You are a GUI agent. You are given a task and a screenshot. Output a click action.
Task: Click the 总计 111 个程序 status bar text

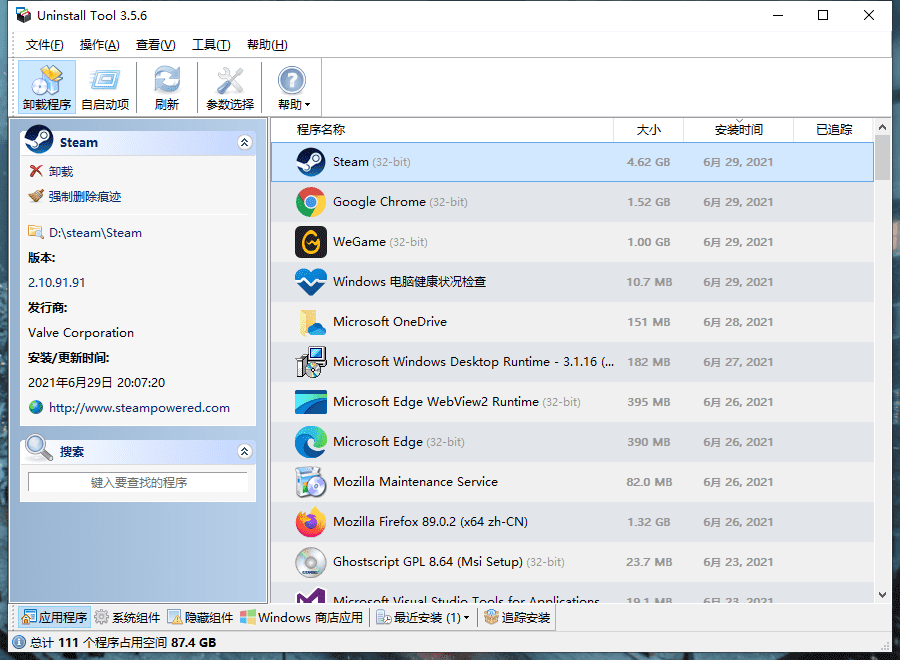[x=123, y=643]
